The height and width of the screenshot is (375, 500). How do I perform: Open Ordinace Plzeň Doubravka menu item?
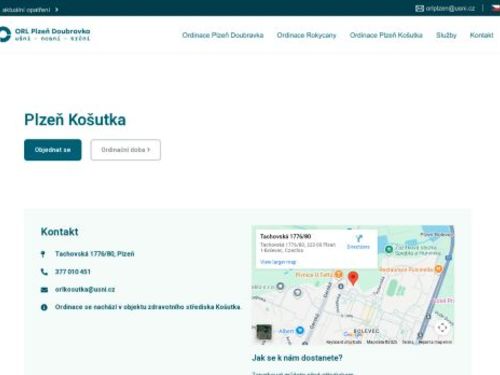point(223,35)
